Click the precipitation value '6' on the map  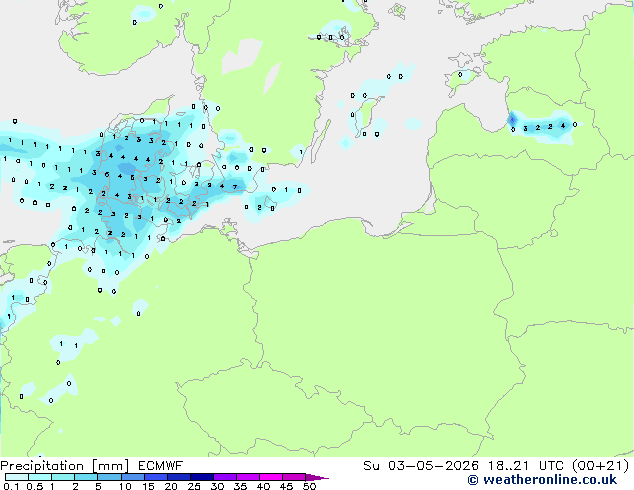coord(107,175)
